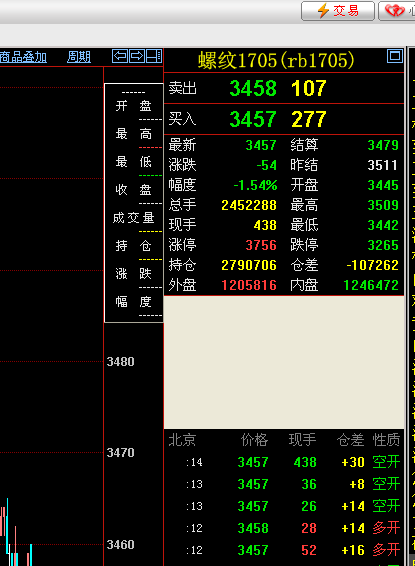Select the 涨跌 change value -54
The width and height of the screenshot is (415, 566).
[x=266, y=165]
